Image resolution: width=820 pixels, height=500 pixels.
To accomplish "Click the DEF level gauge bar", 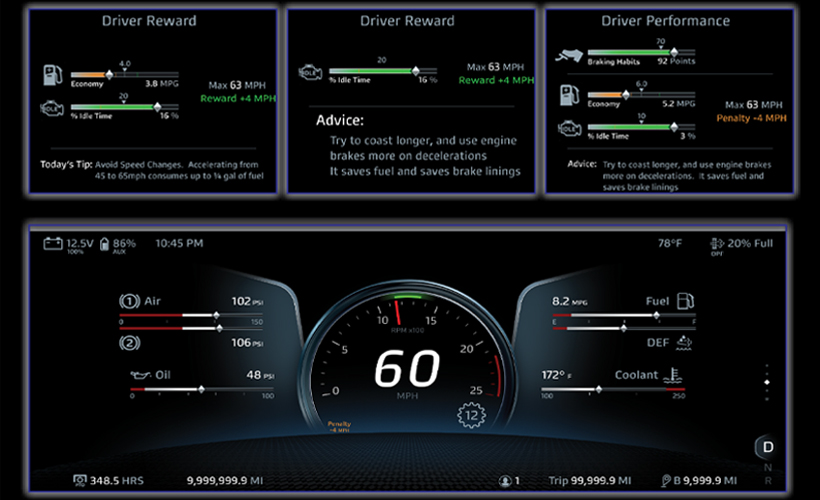I will coord(624,328).
